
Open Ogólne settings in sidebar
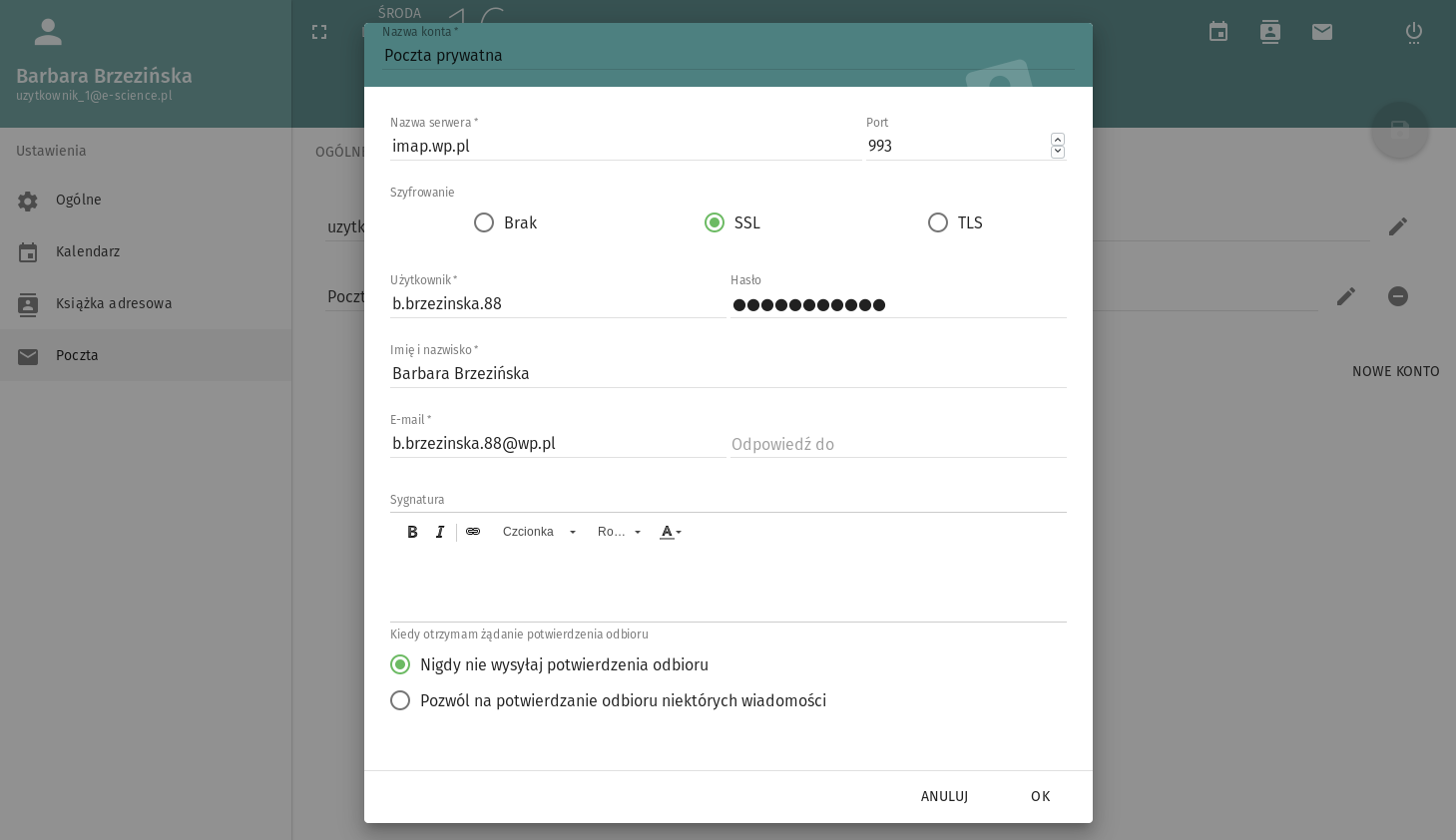[146, 200]
